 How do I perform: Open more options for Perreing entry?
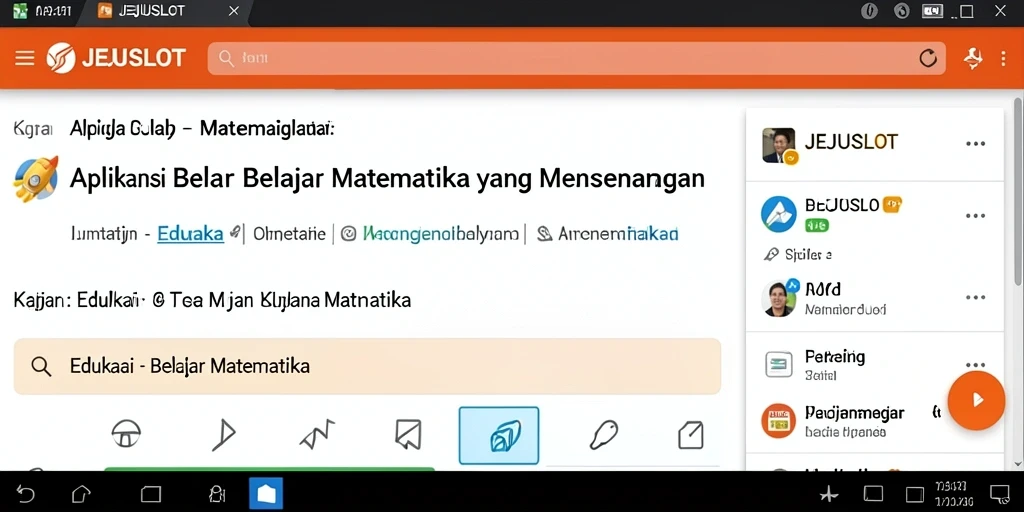pyautogui.click(x=975, y=365)
